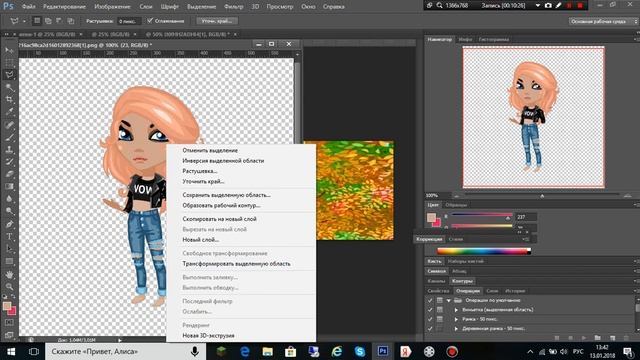Click the Уточн. край button
The image size is (640, 360).
(217, 21)
